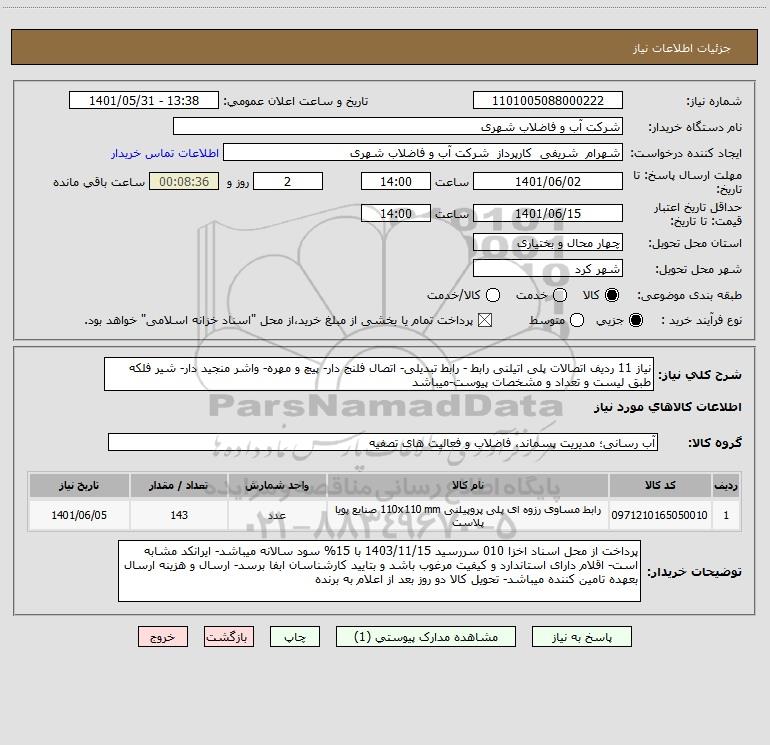Click the remaining days field showing 2
This screenshot has width=770, height=745.
[x=288, y=181]
